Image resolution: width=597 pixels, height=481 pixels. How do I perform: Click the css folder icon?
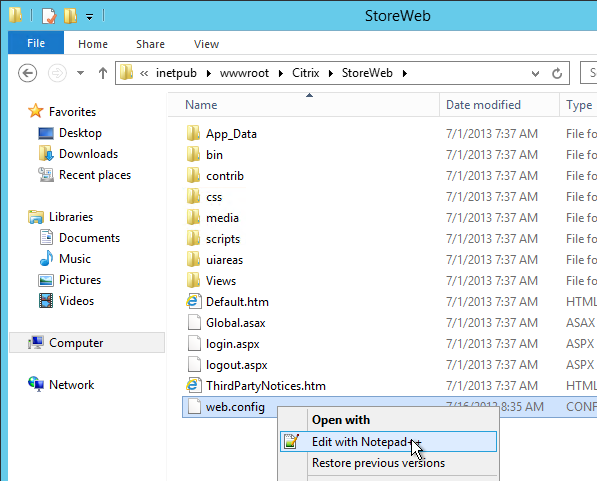click(x=193, y=196)
